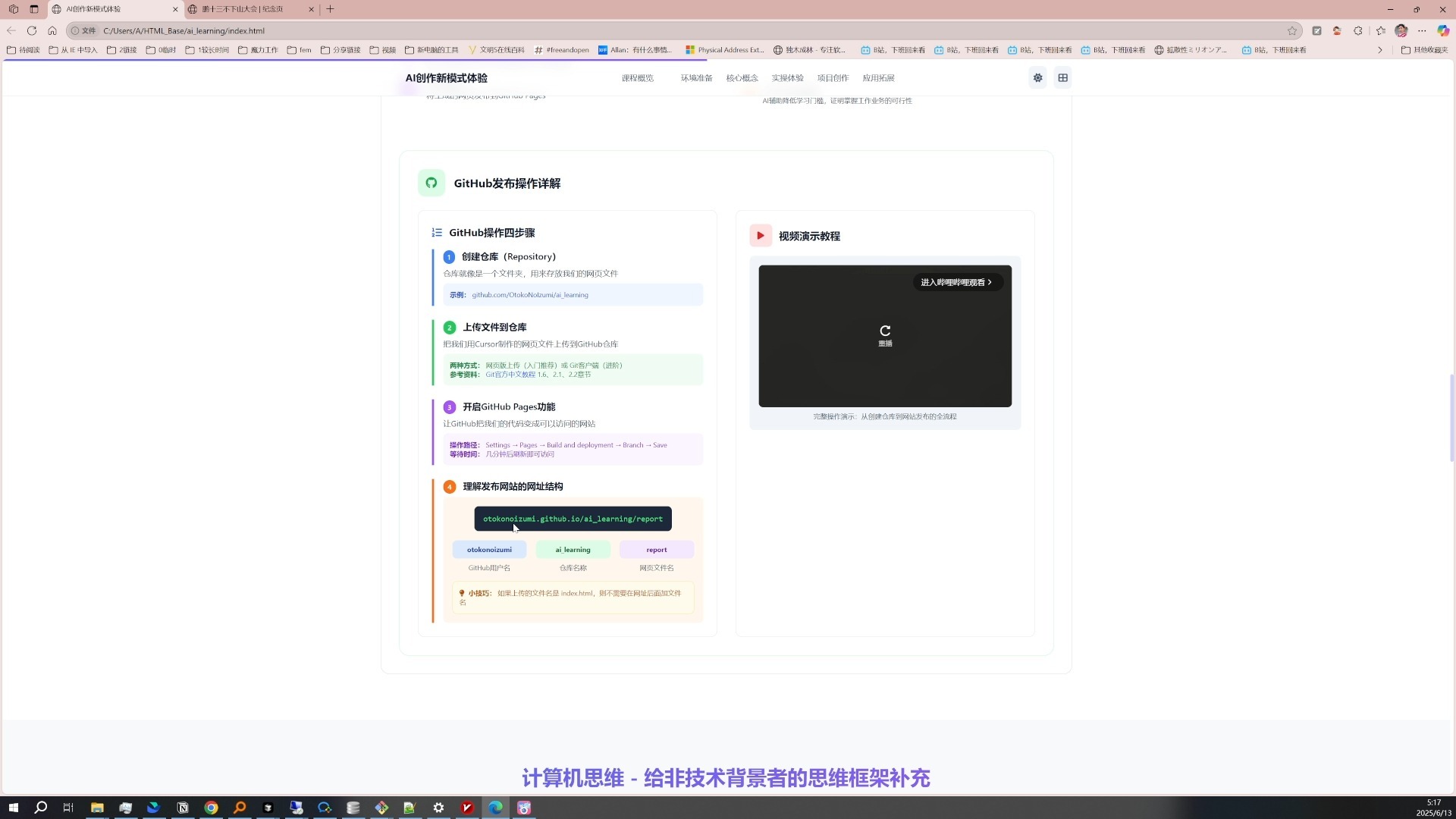Click the Copilot icon in the browser toolbar

click(1443, 31)
